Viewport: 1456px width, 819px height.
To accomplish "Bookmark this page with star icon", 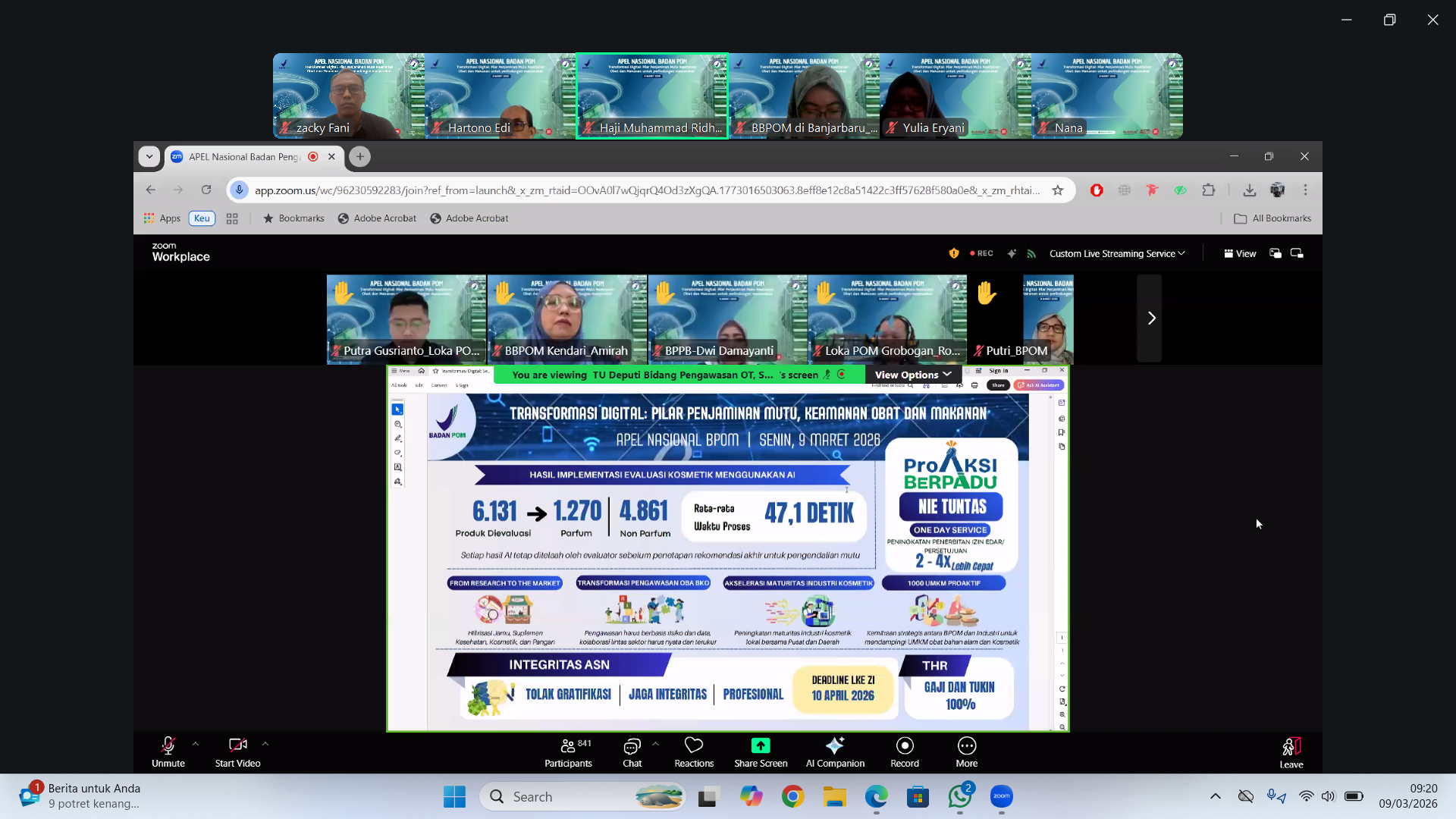I will click(1058, 190).
